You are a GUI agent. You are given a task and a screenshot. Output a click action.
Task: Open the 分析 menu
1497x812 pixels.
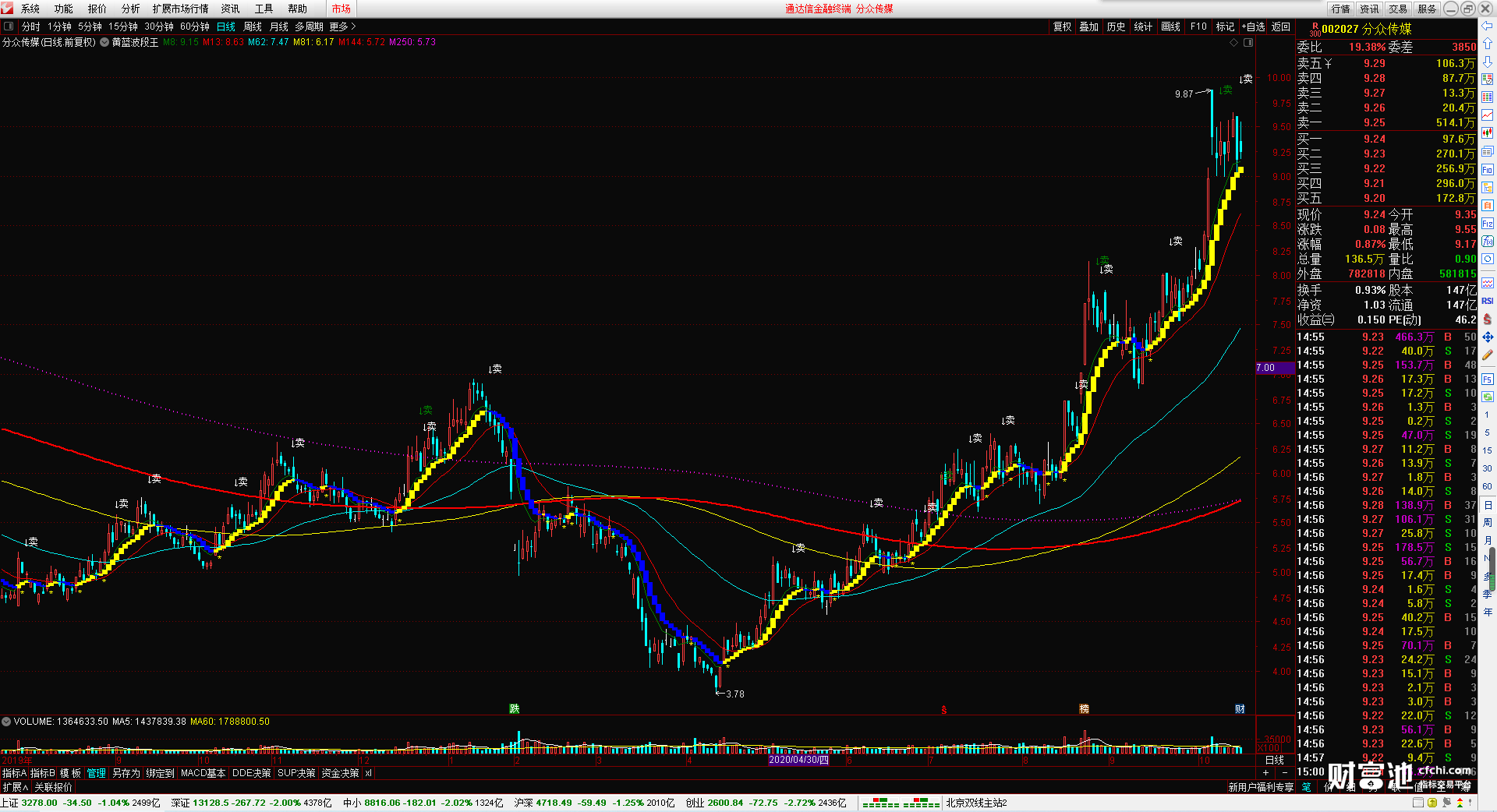(131, 9)
